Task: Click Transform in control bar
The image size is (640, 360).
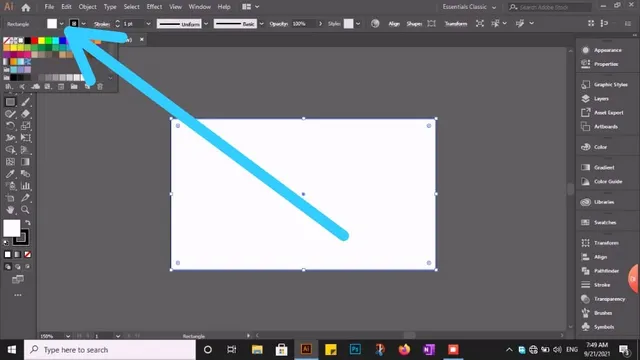Action: pyautogui.click(x=456, y=24)
